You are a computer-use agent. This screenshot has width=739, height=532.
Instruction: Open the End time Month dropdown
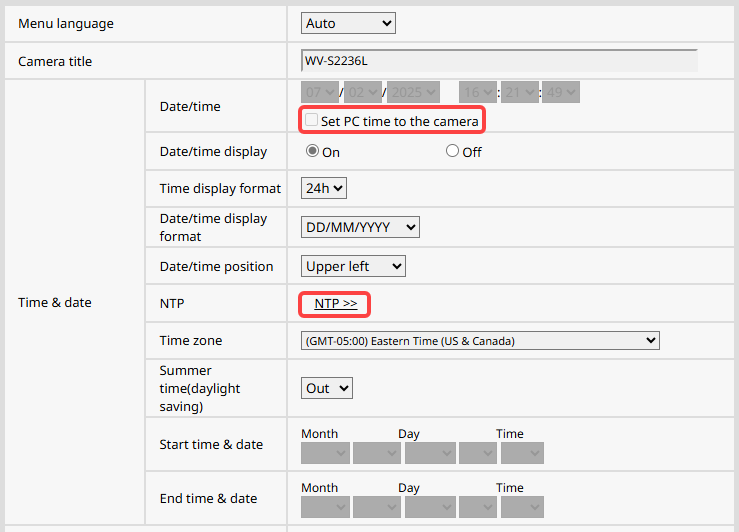pos(325,507)
